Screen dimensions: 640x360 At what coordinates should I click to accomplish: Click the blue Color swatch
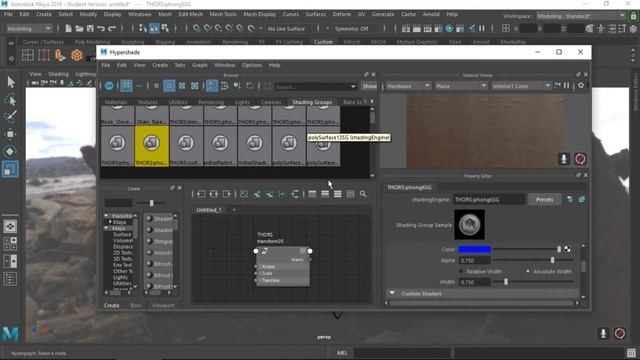pos(474,249)
